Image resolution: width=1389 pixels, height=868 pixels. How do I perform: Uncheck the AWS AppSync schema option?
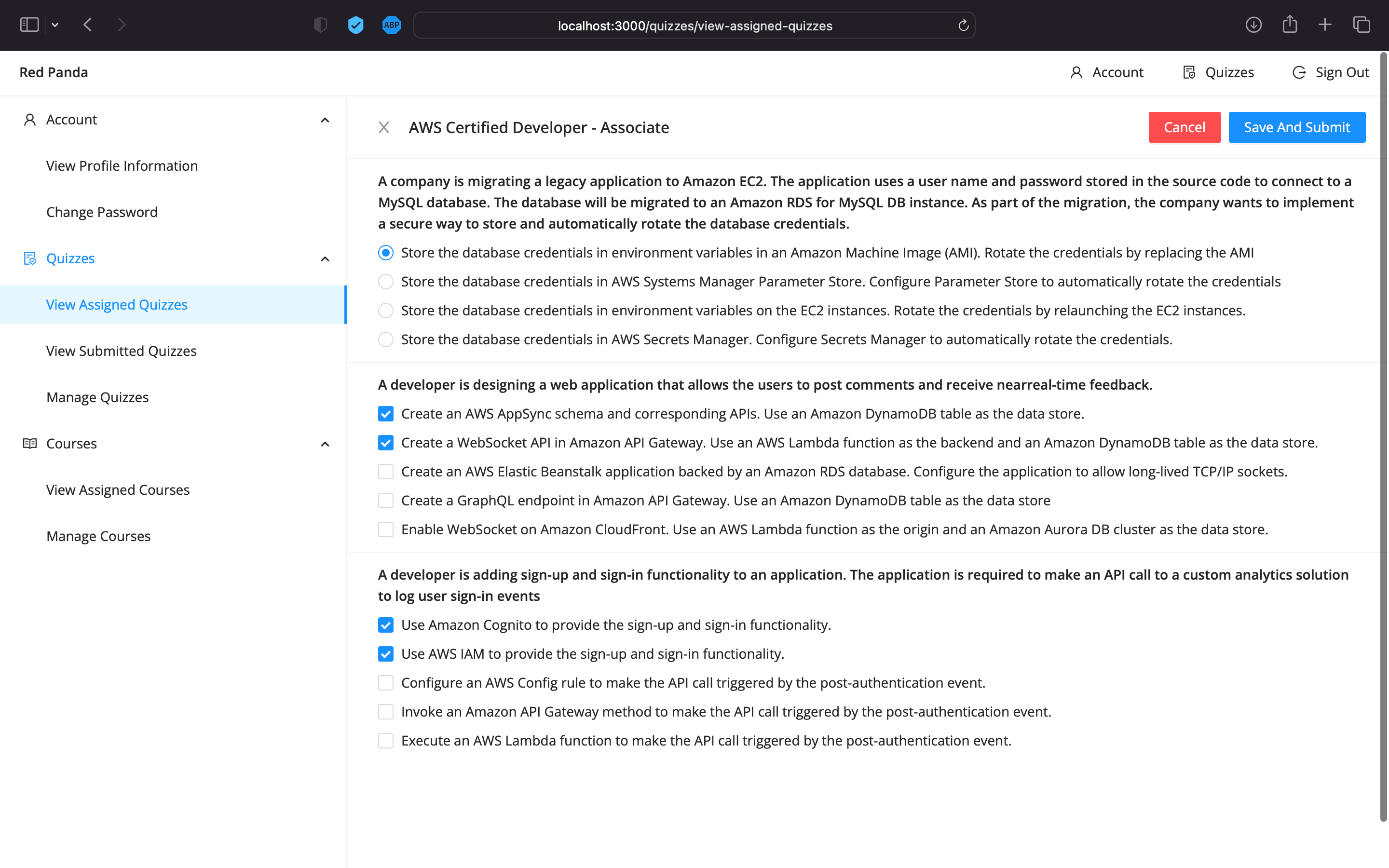(385, 413)
